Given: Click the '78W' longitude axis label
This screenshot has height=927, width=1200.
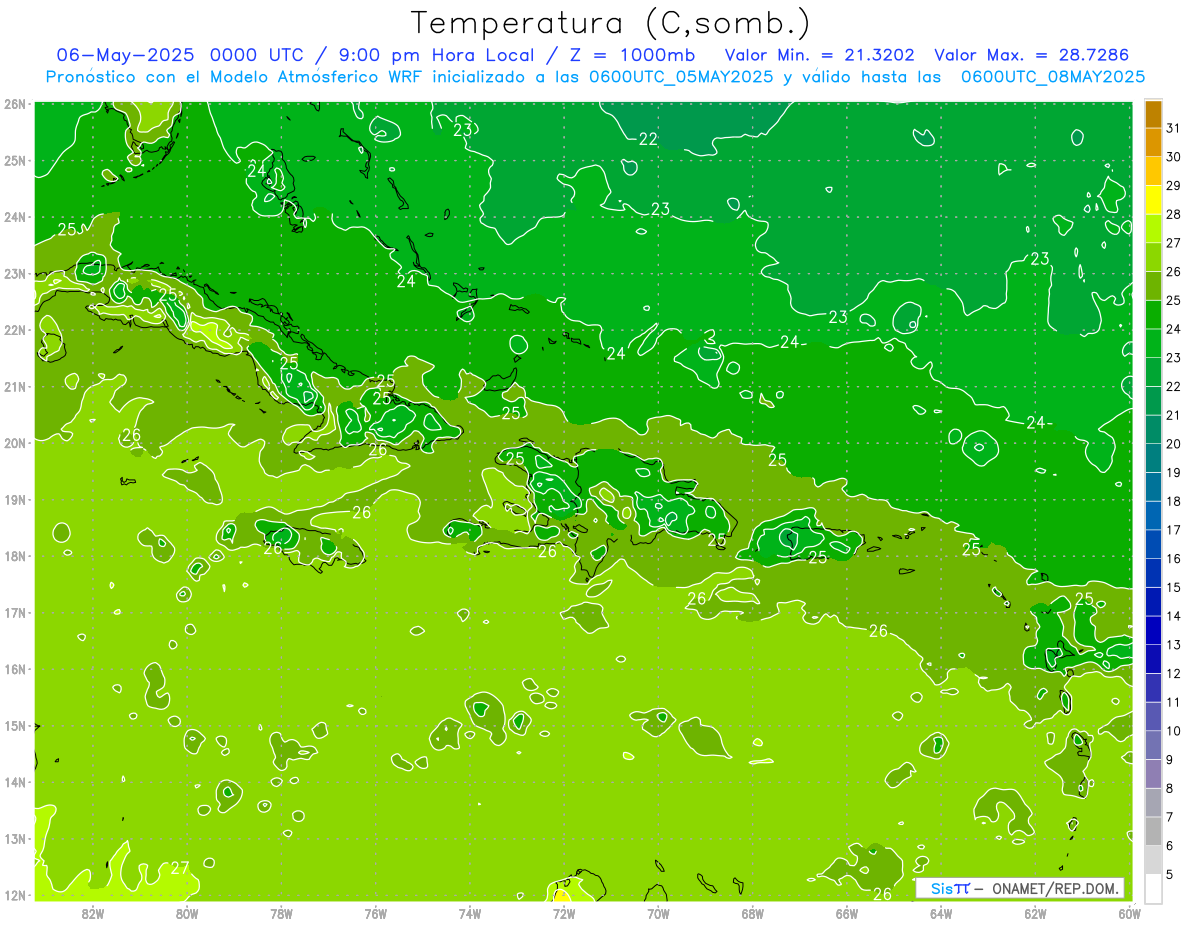Looking at the screenshot, I should click(x=281, y=913).
